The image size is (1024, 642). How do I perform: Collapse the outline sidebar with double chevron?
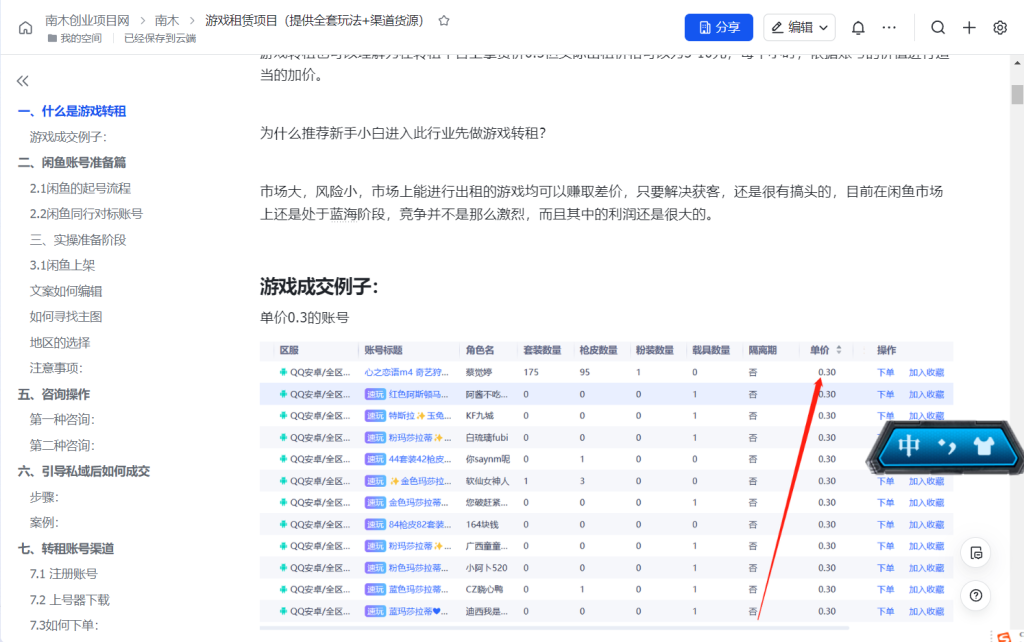point(23,81)
